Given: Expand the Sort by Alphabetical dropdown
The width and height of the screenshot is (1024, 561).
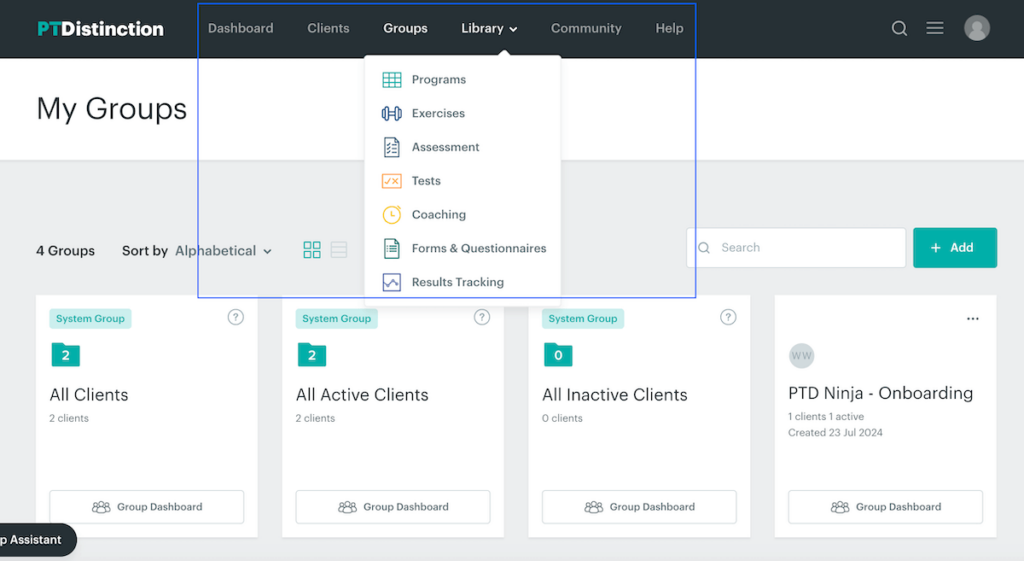Looking at the screenshot, I should coord(224,251).
